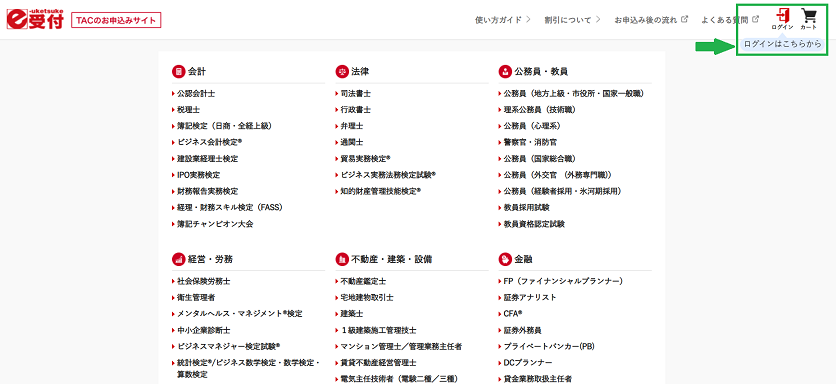Open 公務員（心理系）

click(532, 126)
